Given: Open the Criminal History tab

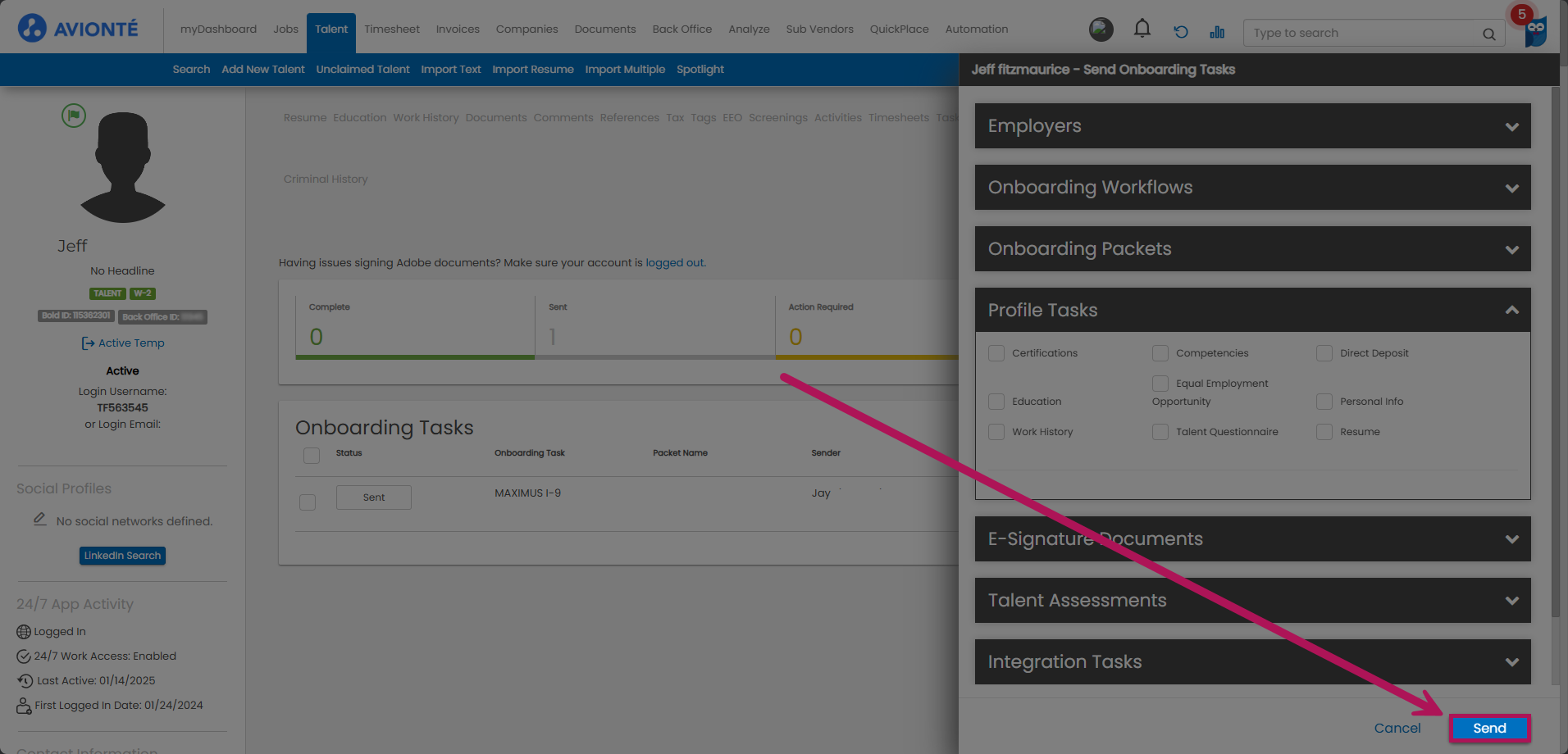Looking at the screenshot, I should click(x=326, y=179).
